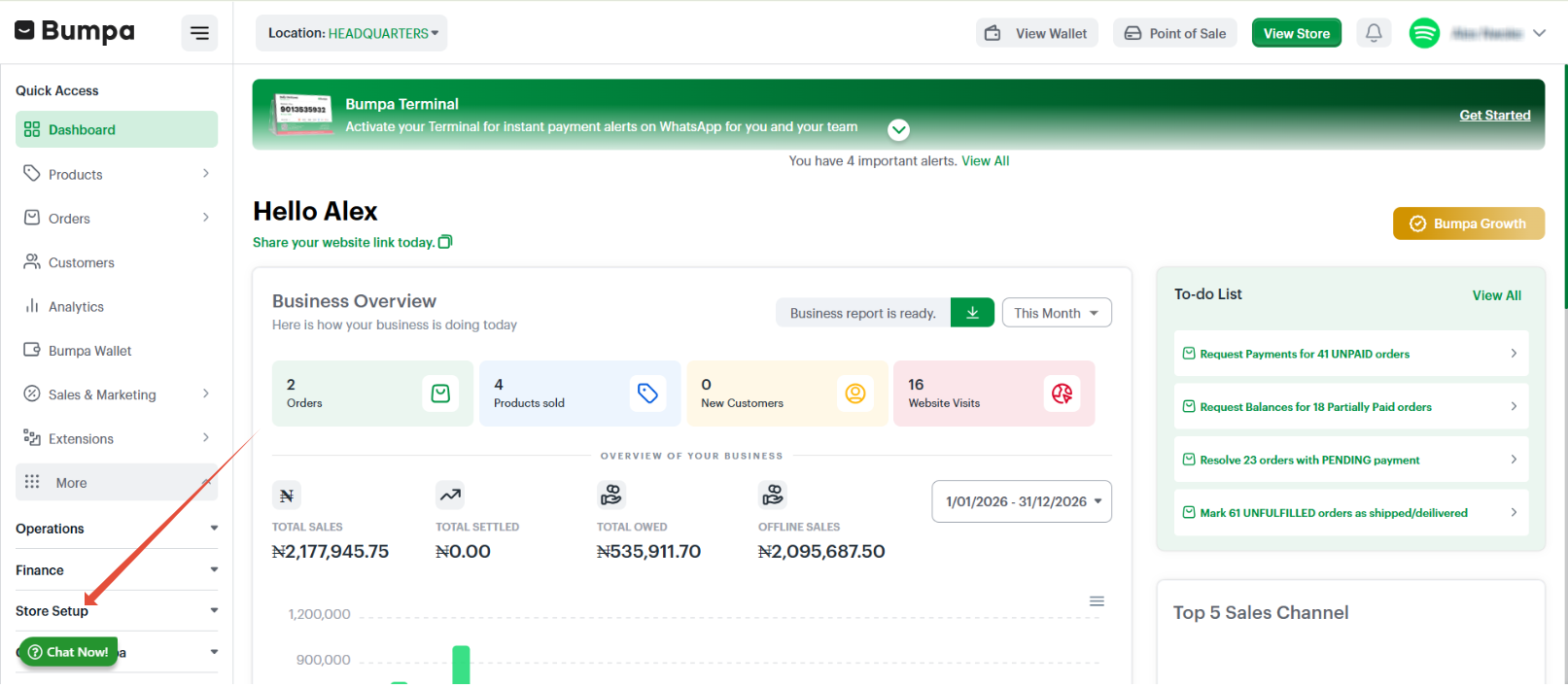Open the date range 1/01/2026 - 31/12/2026 dropdown
Screen dimensions: 1568x685
point(1022,501)
